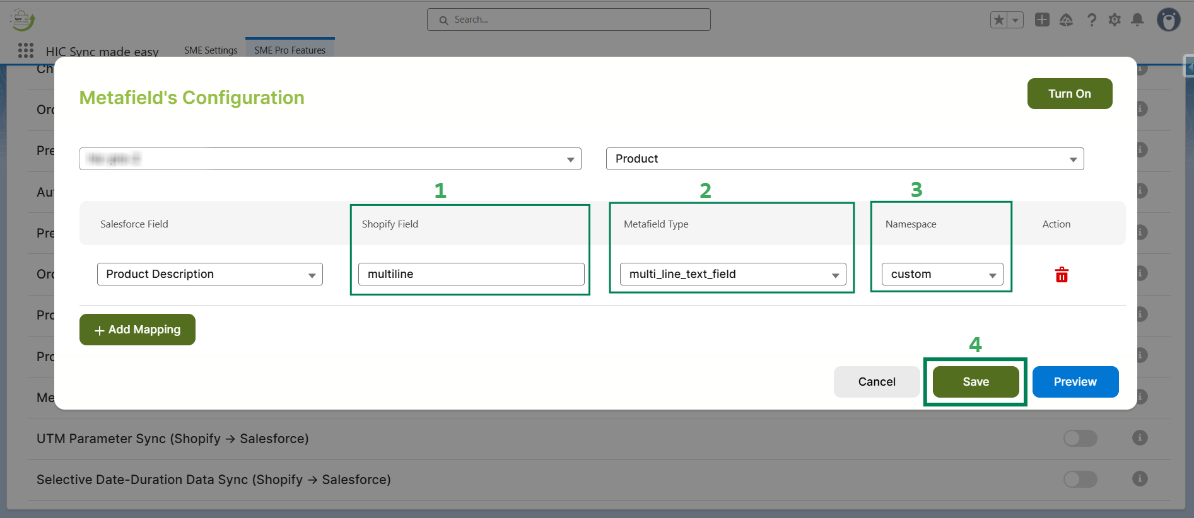Open the Salesforce help question mark
The image size is (1194, 518).
pyautogui.click(x=1091, y=19)
